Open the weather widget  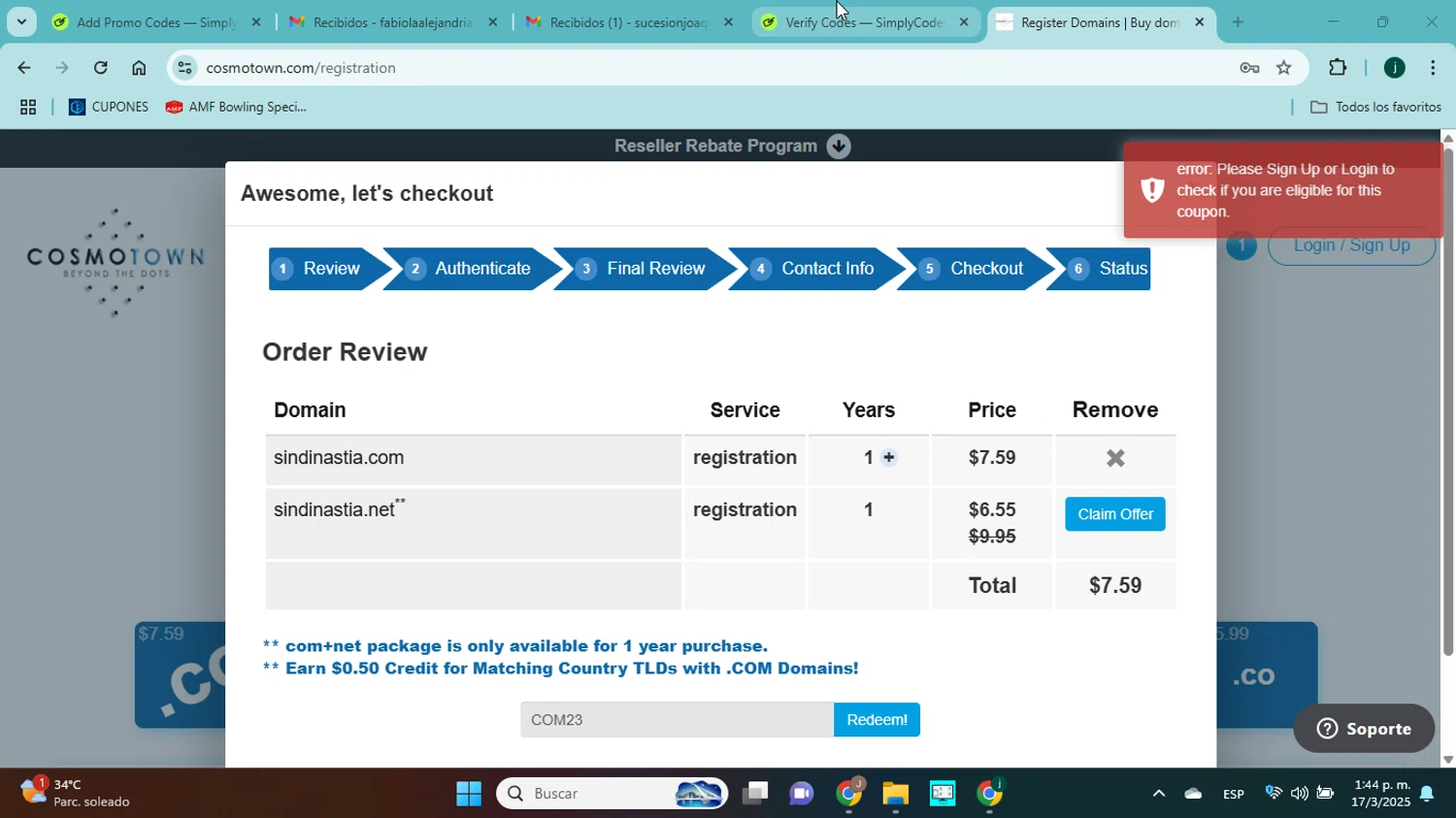click(76, 793)
